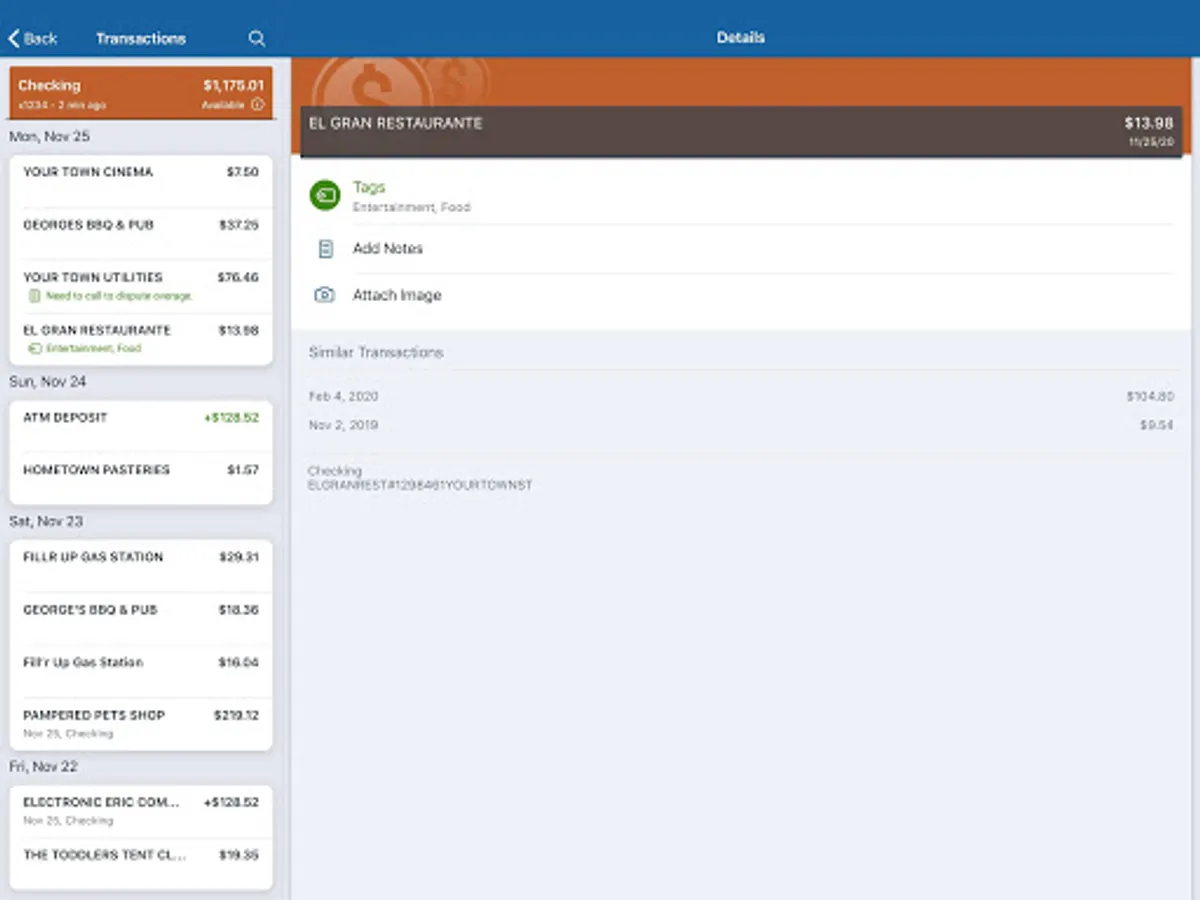Select EL GRAN RESTAURANTE in transaction list
Viewport: 1200px width, 900px height.
coord(141,339)
